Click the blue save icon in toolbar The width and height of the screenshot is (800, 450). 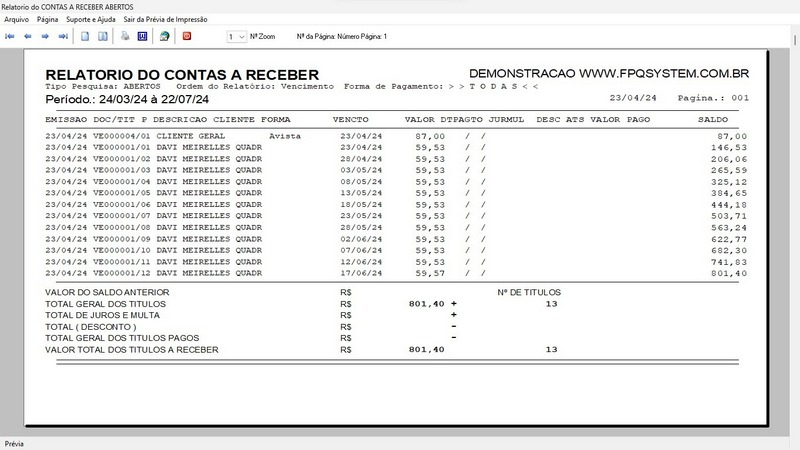click(x=142, y=36)
